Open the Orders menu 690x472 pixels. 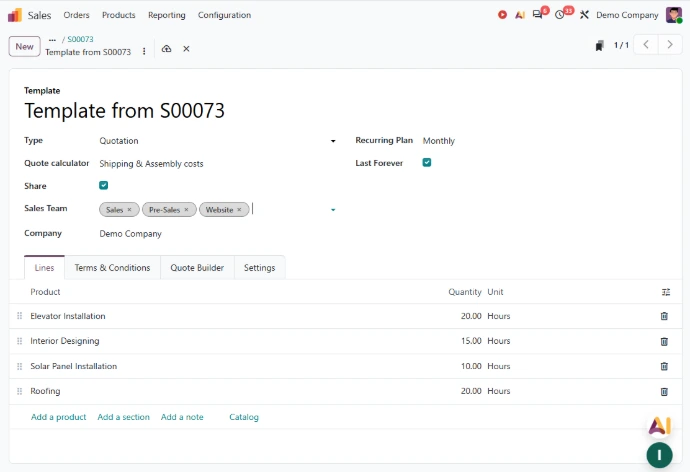pyautogui.click(x=76, y=15)
